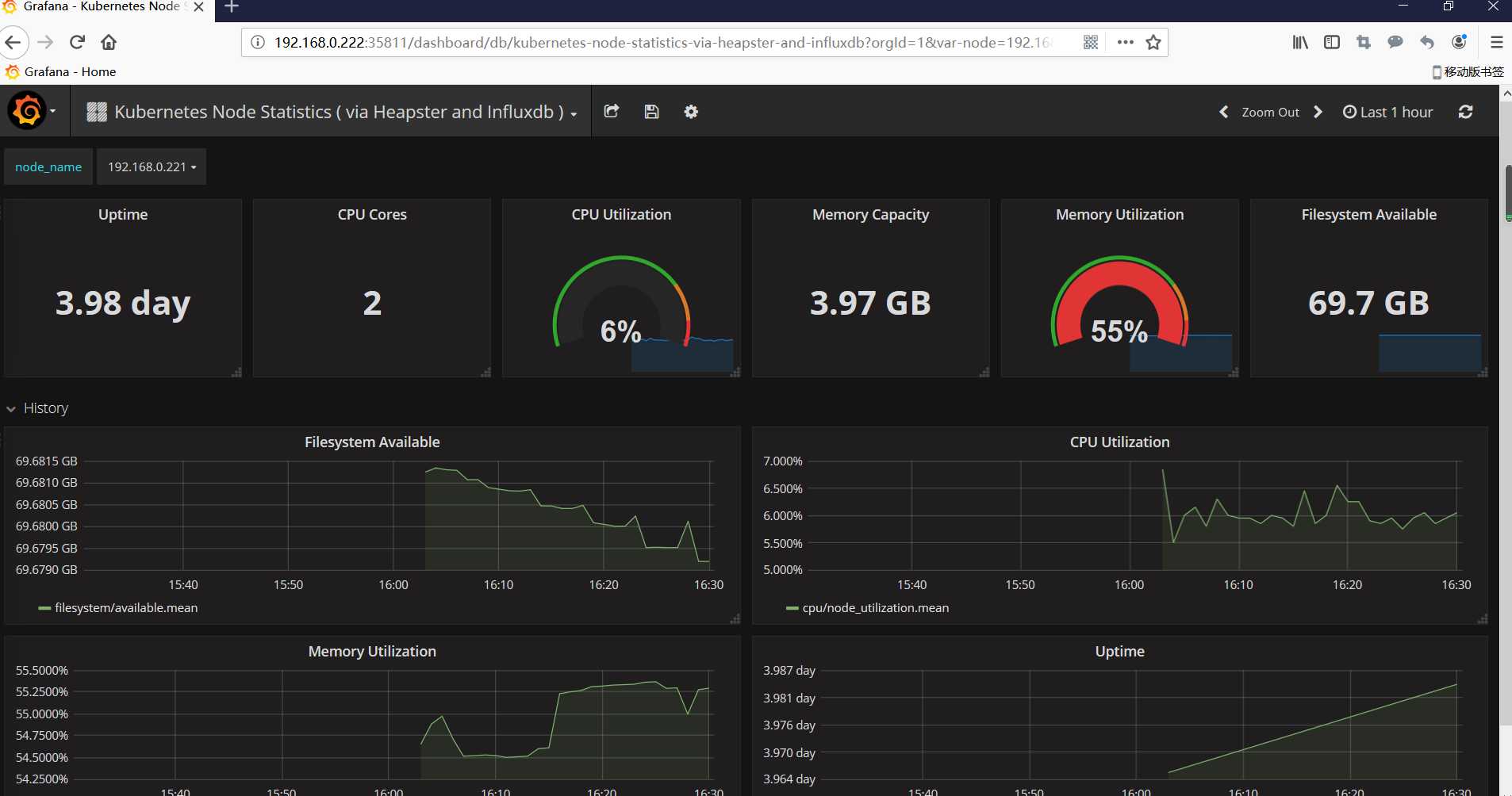Image resolution: width=1512 pixels, height=796 pixels.
Task: Open the Grafana logo main menu
Action: click(x=32, y=111)
